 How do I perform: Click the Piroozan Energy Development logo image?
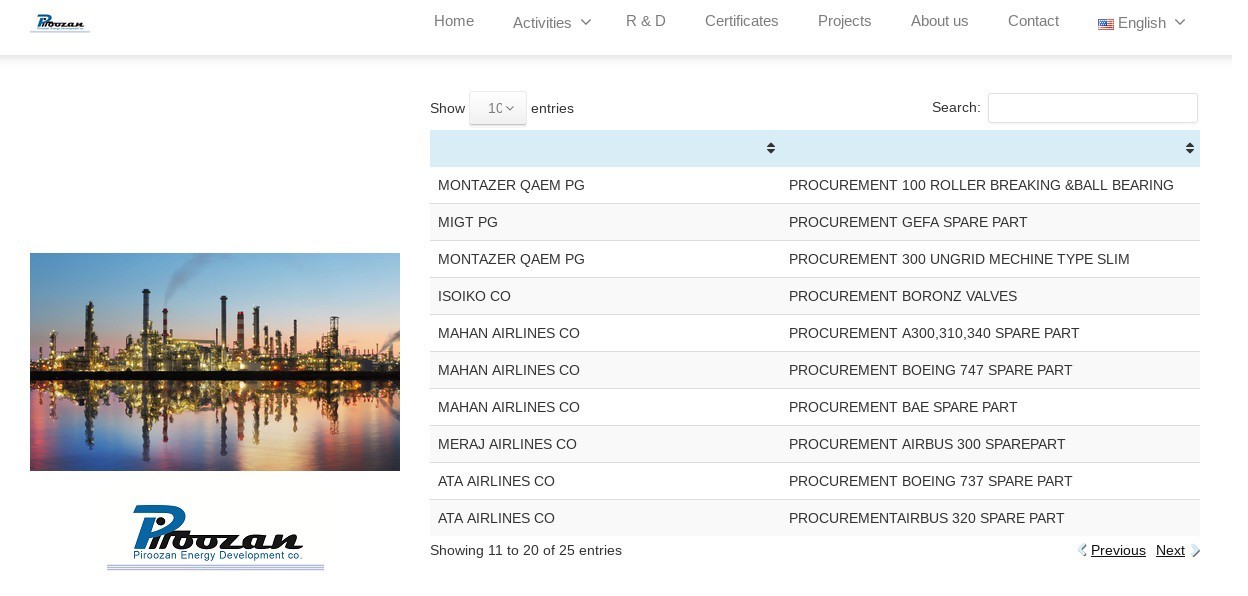click(216, 536)
